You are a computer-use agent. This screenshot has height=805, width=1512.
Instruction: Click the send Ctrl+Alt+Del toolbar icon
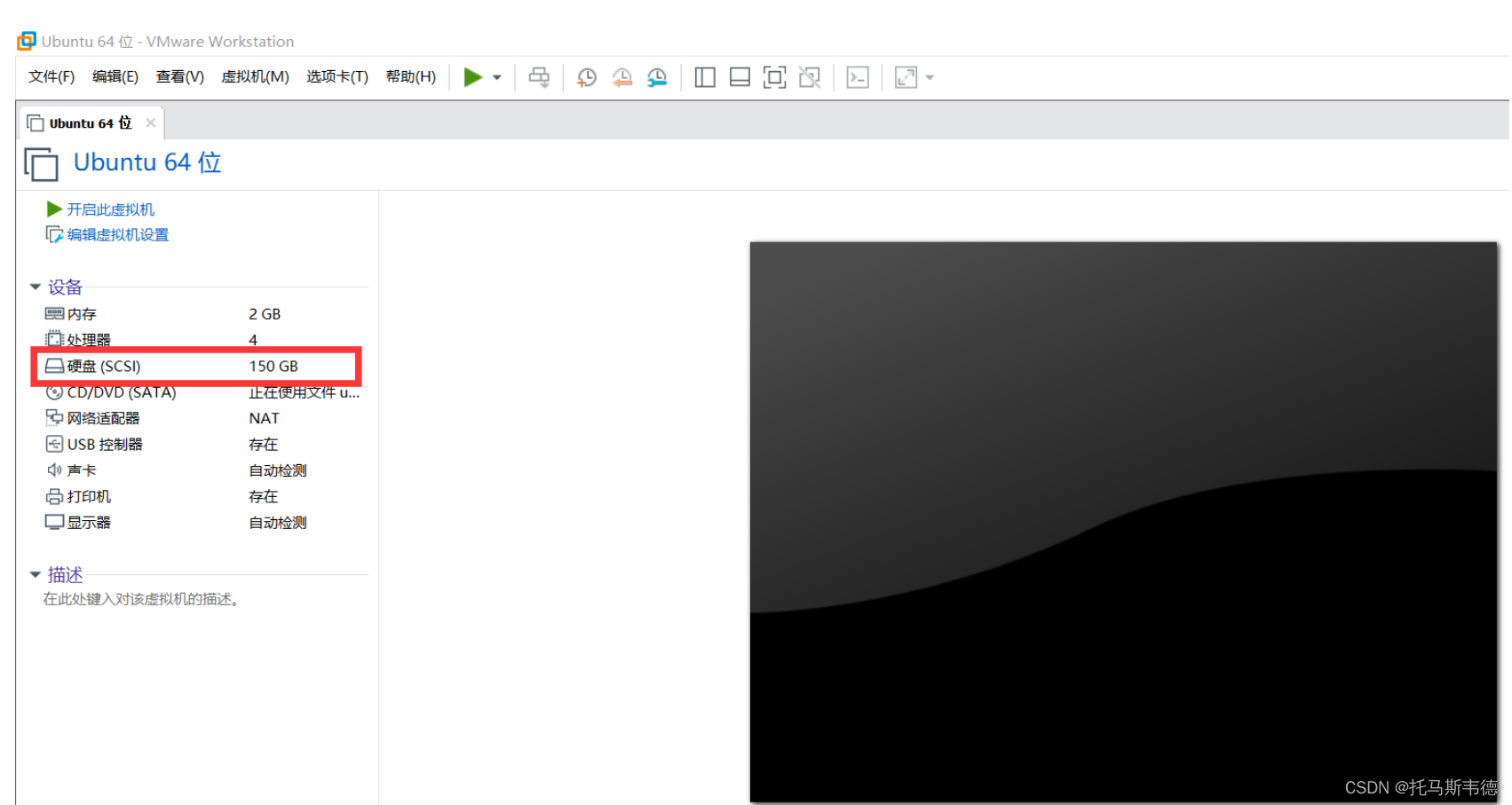[x=539, y=77]
